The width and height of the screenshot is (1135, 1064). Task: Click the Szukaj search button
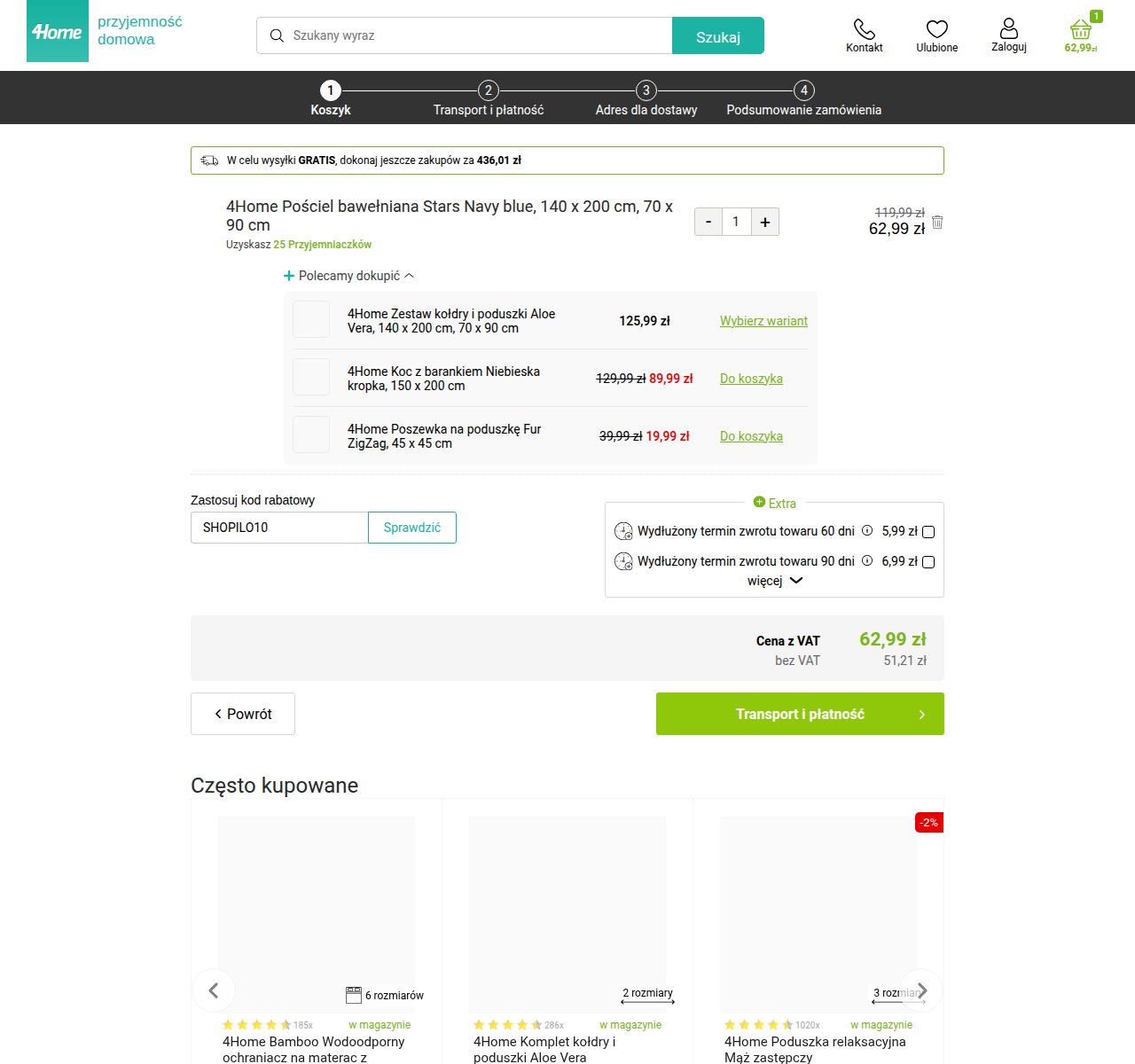click(718, 35)
